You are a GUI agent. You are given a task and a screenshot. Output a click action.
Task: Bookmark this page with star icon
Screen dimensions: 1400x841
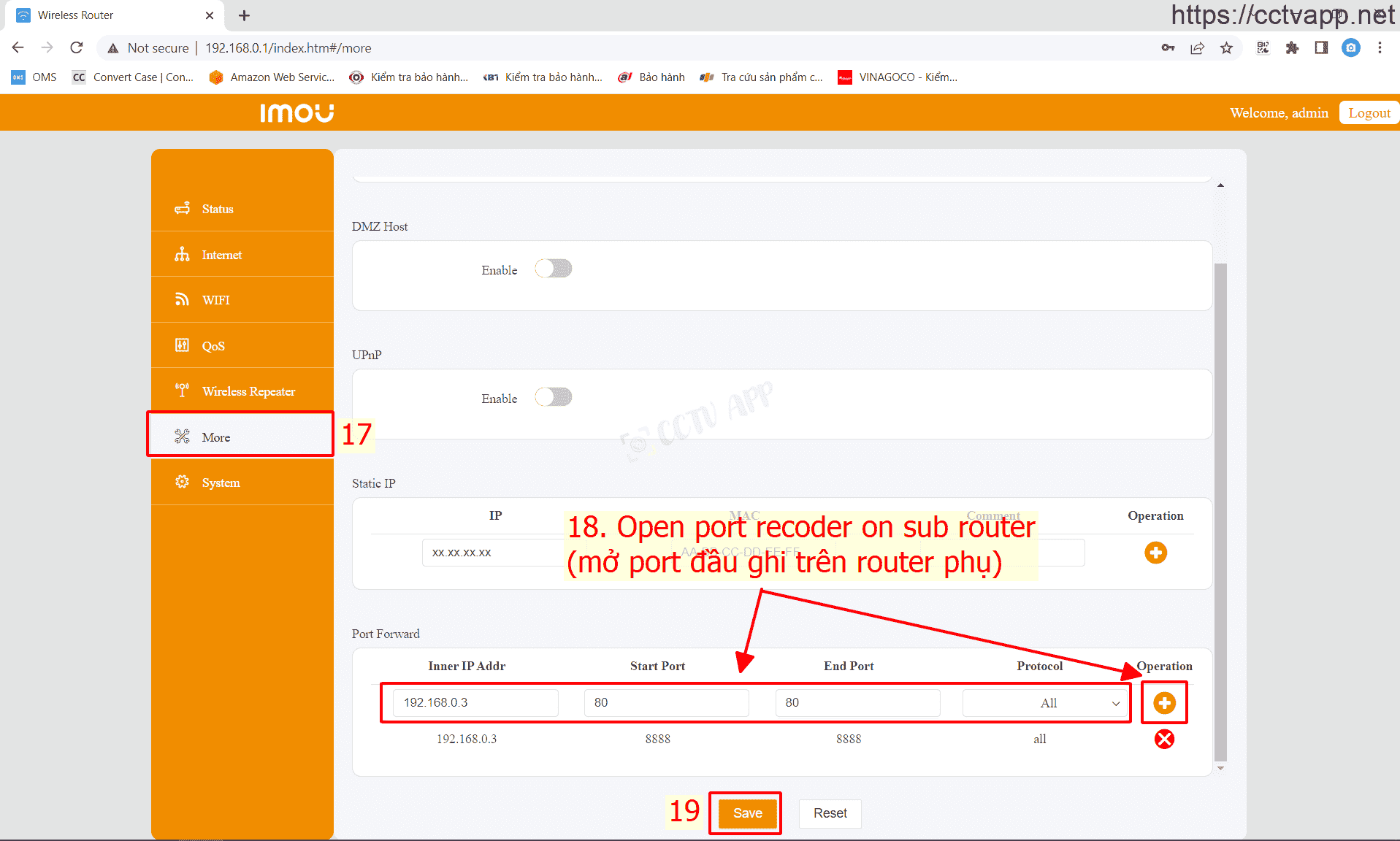1226,48
